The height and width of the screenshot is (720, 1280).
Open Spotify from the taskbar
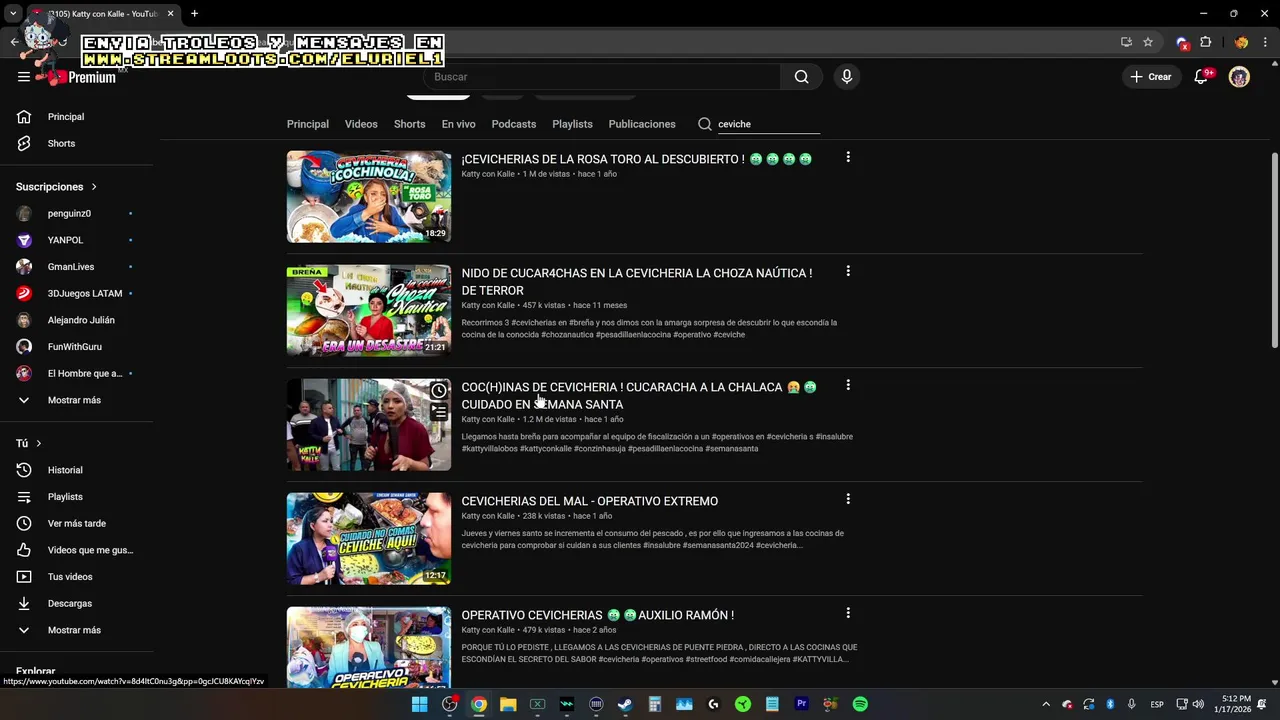[x=860, y=704]
